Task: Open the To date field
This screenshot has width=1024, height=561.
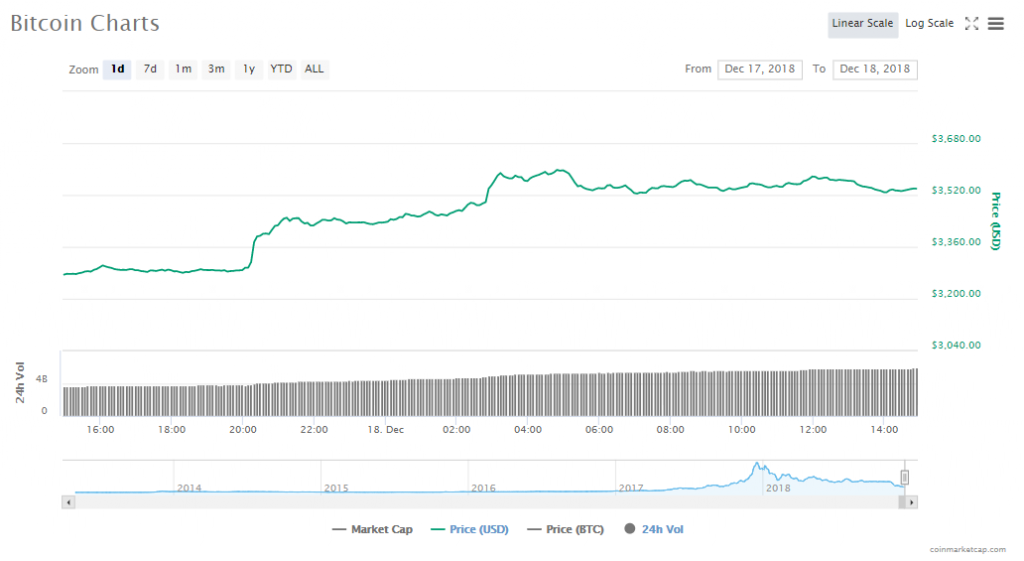Action: point(875,69)
